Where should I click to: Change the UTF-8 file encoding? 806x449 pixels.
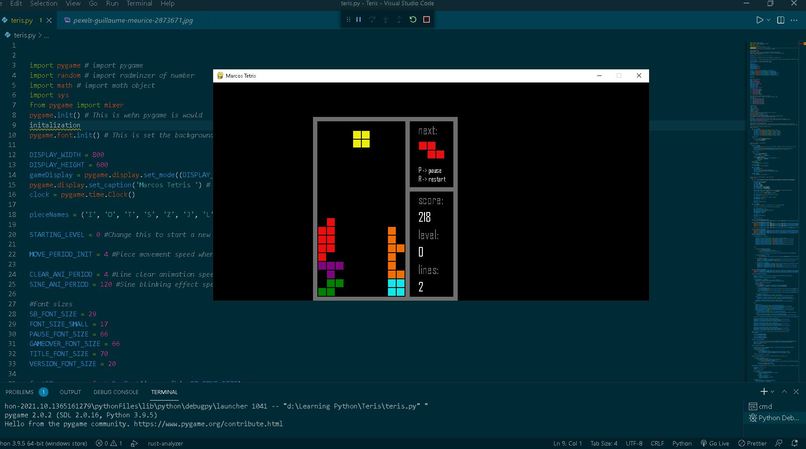(634, 443)
